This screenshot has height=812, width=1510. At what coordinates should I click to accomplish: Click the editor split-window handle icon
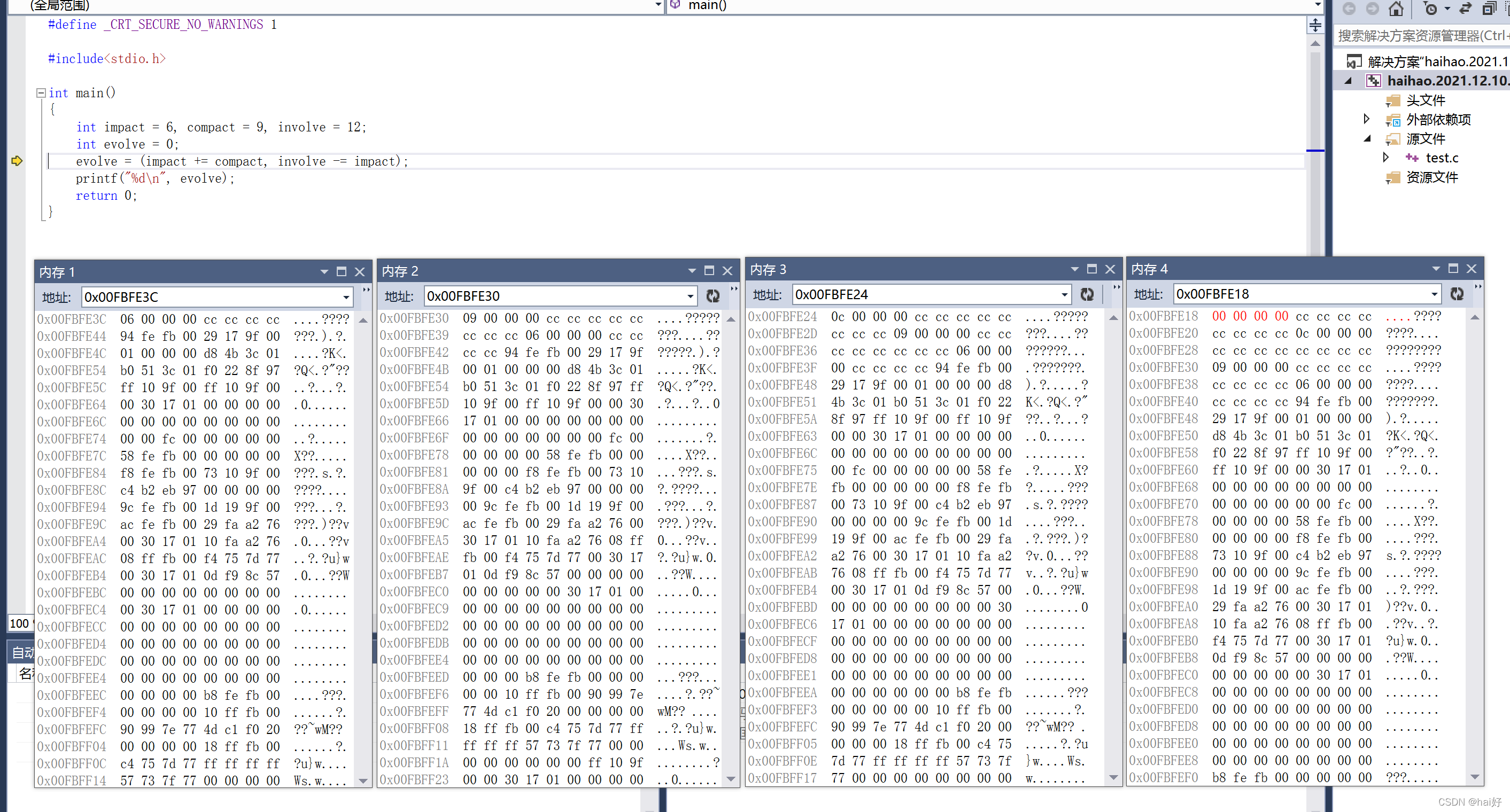coord(1315,25)
